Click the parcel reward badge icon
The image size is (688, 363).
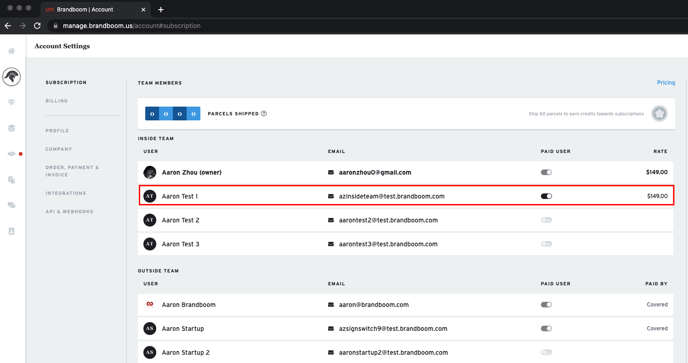tap(659, 114)
